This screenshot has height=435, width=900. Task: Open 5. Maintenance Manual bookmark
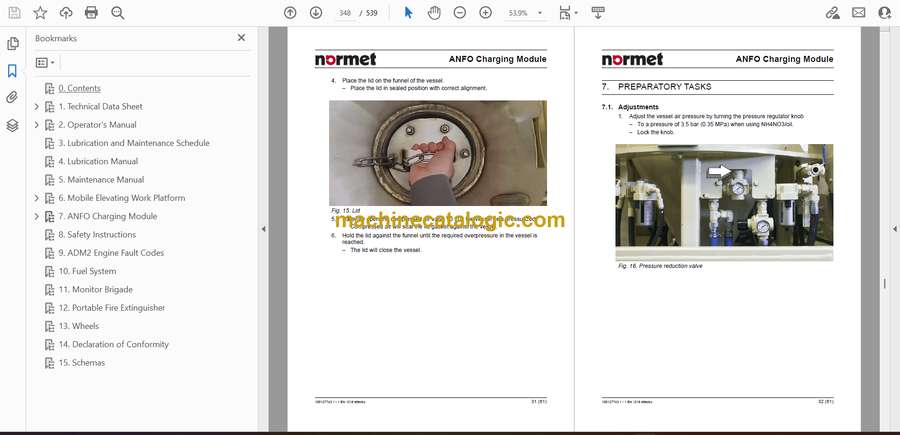coord(101,180)
